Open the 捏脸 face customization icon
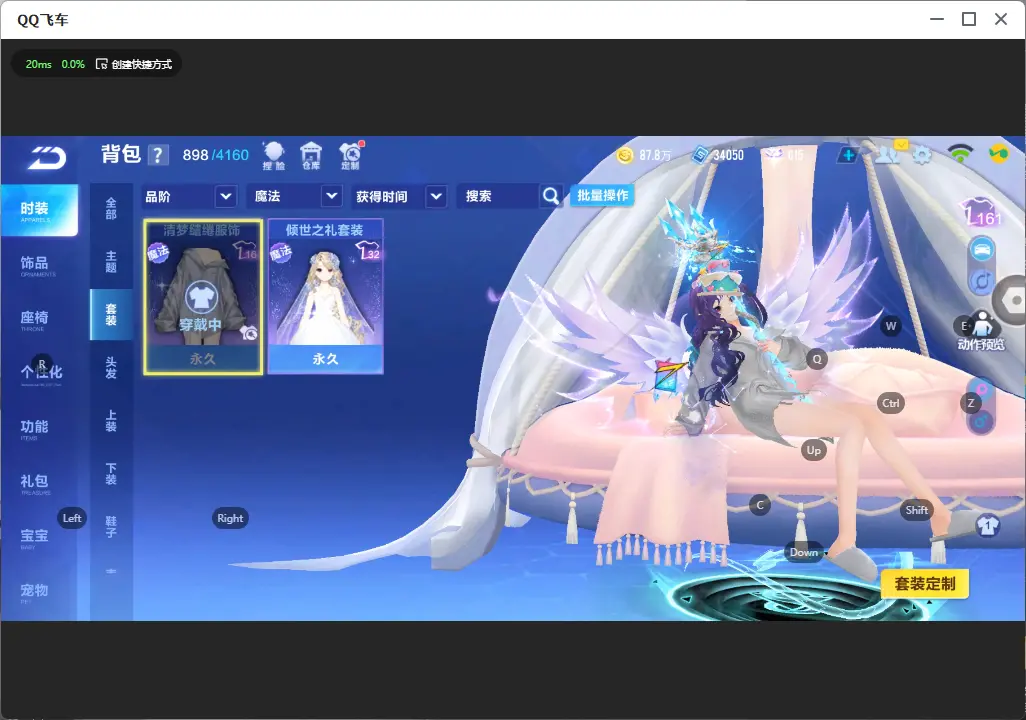 click(274, 156)
